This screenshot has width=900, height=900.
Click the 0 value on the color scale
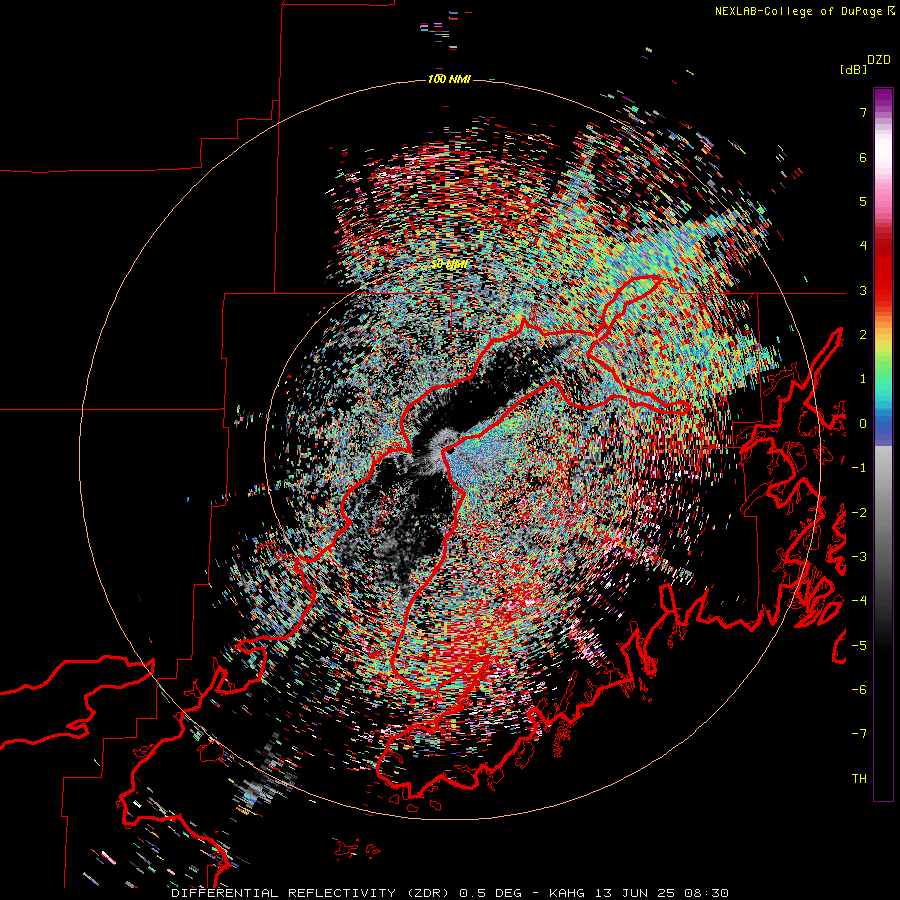[x=863, y=424]
